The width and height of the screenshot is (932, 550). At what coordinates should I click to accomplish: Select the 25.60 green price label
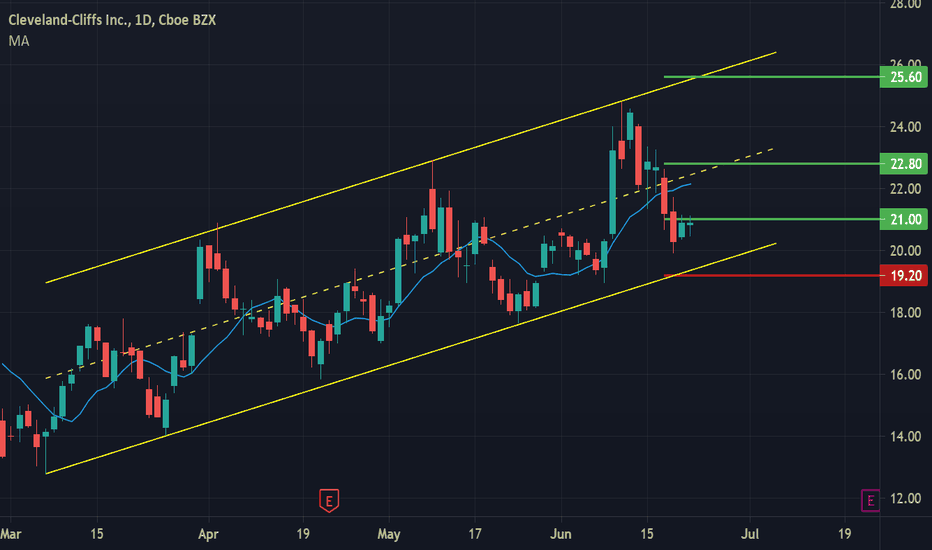[x=903, y=77]
